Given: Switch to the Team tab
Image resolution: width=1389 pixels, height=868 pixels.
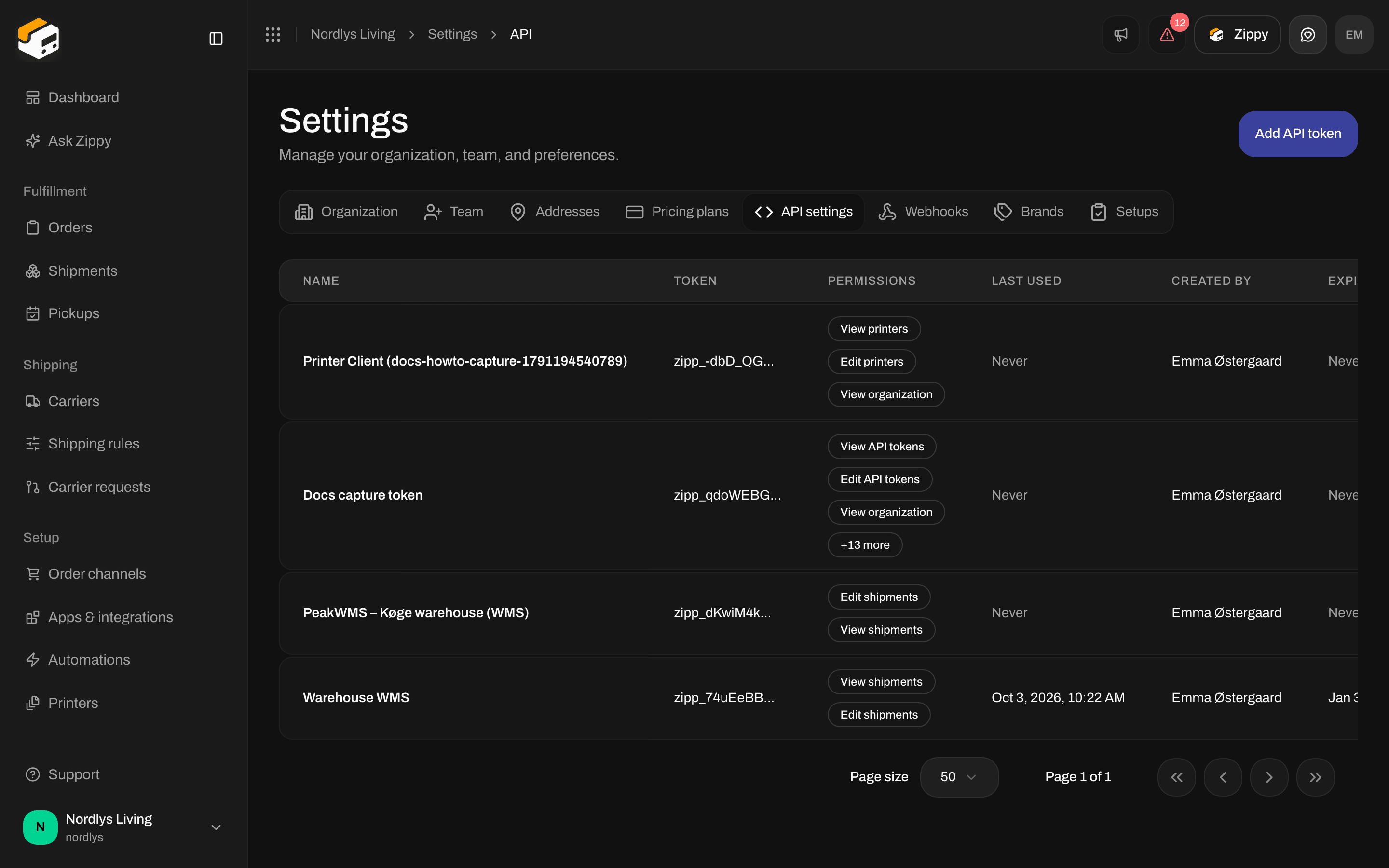Looking at the screenshot, I should click(453, 212).
